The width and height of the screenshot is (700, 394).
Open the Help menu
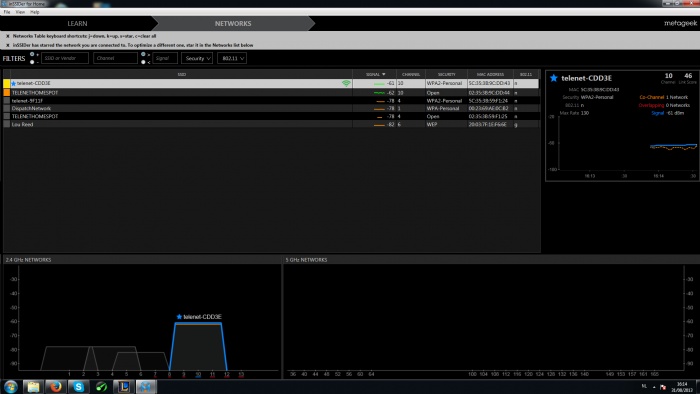point(35,12)
